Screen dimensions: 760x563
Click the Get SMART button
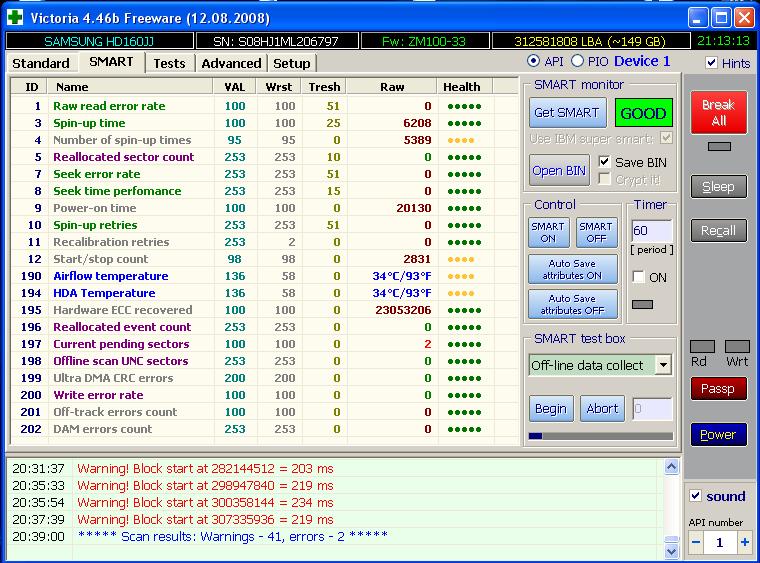(x=566, y=113)
